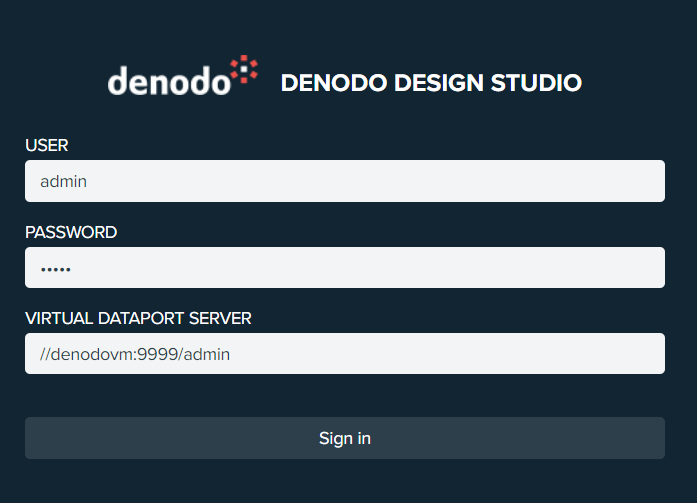Click the PASSWORD label

click(71, 232)
